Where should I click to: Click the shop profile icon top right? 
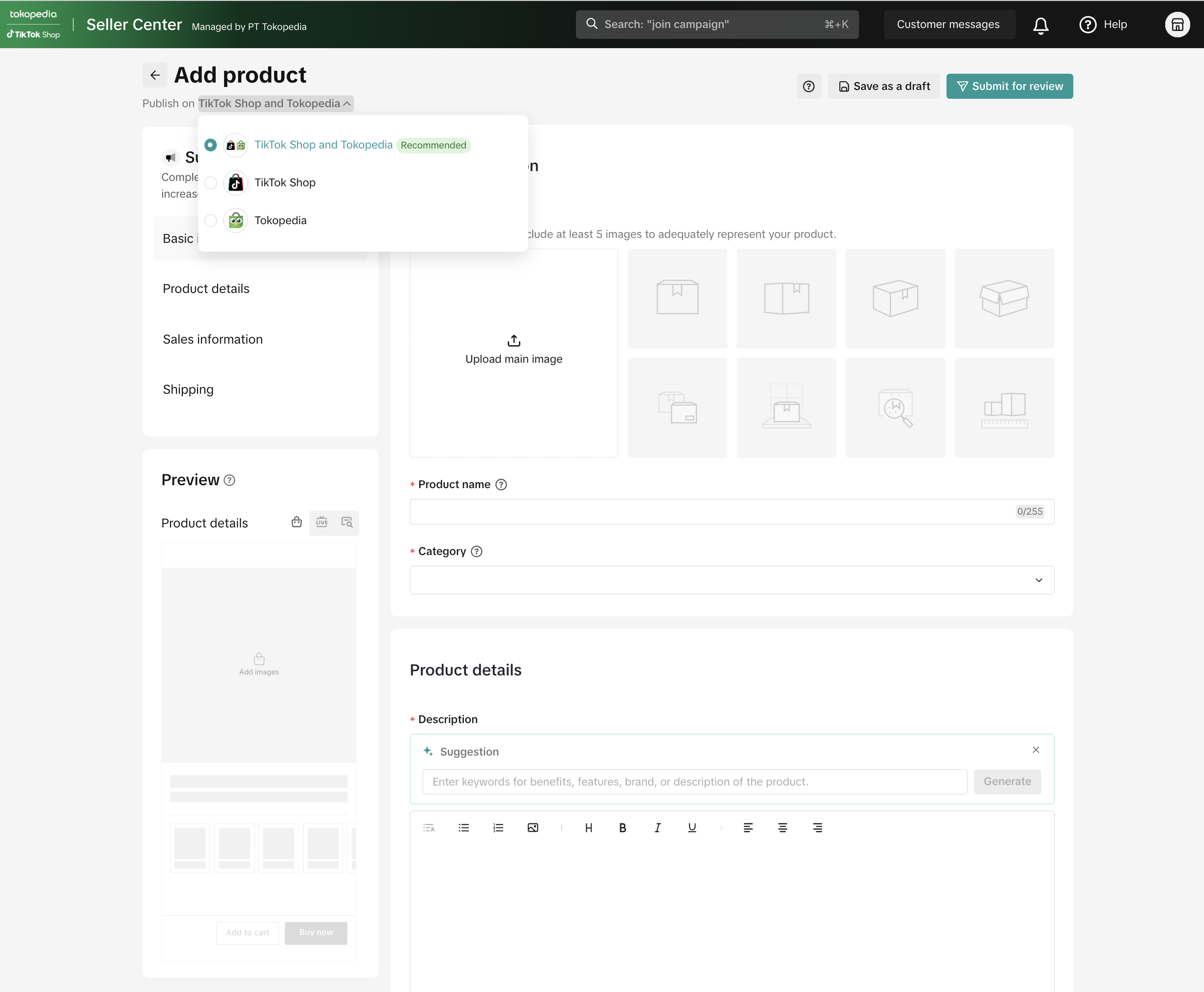click(x=1176, y=25)
